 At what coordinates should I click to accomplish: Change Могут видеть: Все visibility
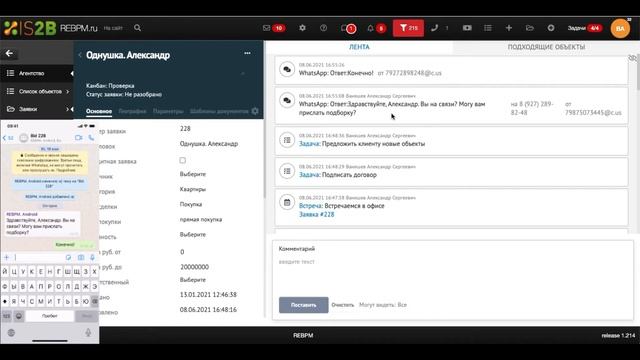tap(383, 305)
